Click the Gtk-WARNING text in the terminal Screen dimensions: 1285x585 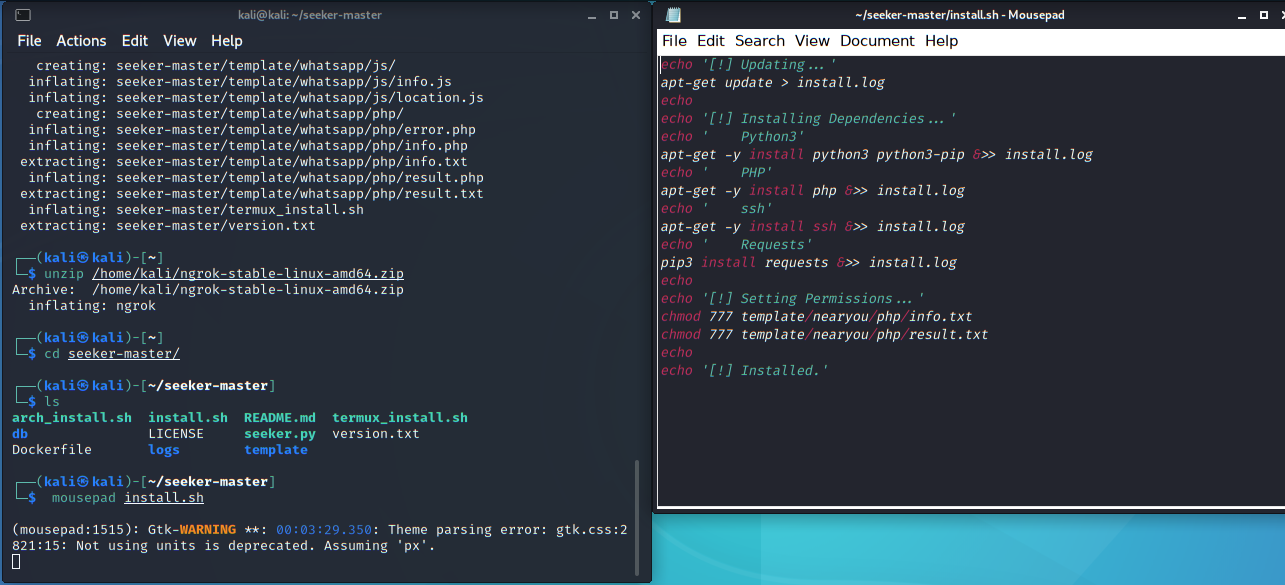coord(192,529)
